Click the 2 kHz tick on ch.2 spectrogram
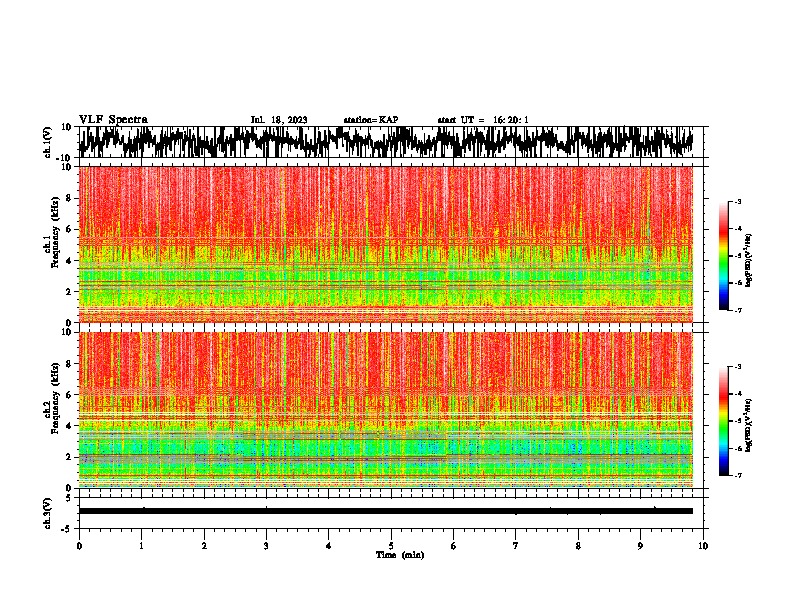 point(69,457)
